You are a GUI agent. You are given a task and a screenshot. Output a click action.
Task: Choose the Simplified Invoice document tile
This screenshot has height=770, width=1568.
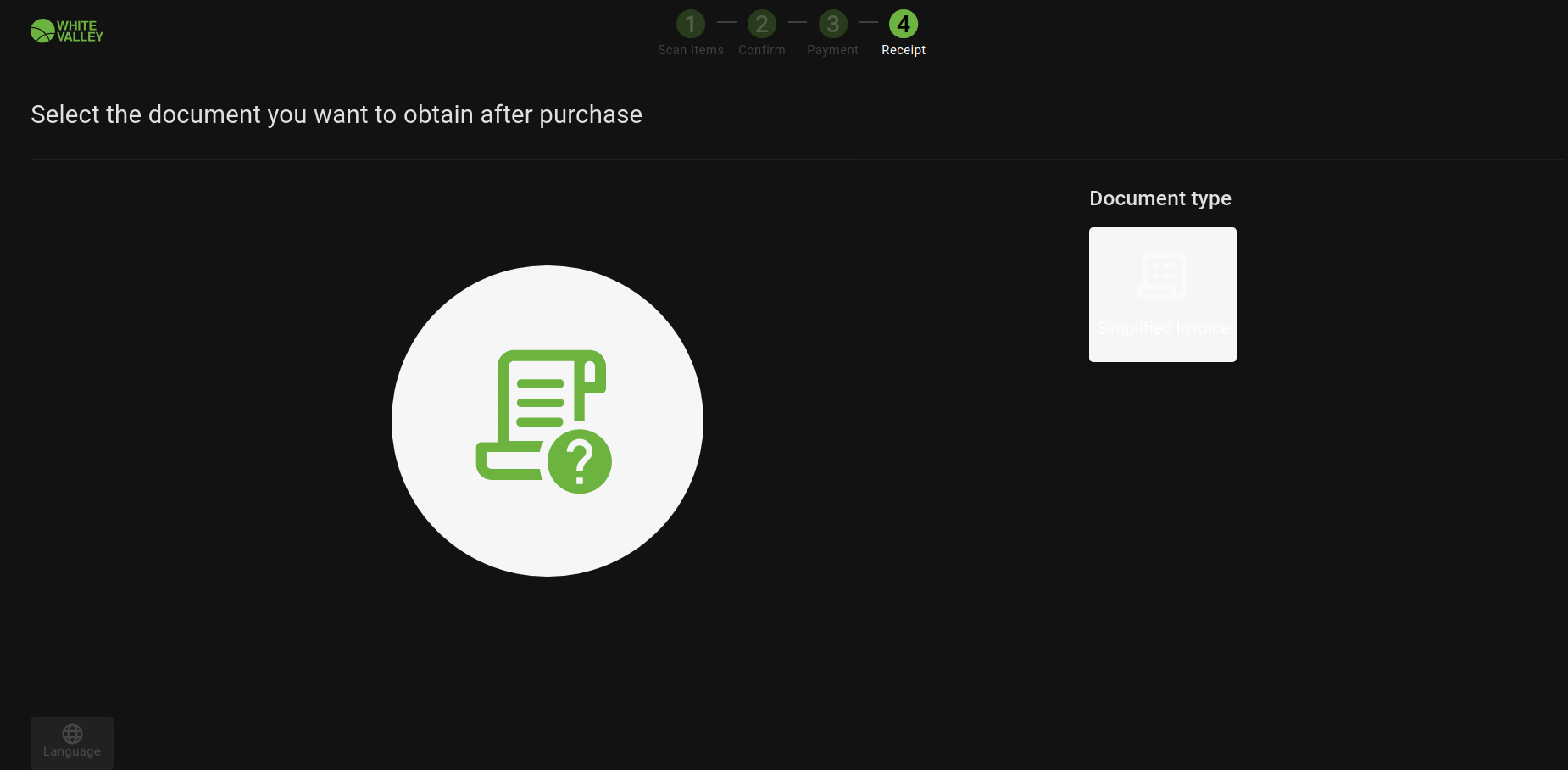pos(1162,294)
